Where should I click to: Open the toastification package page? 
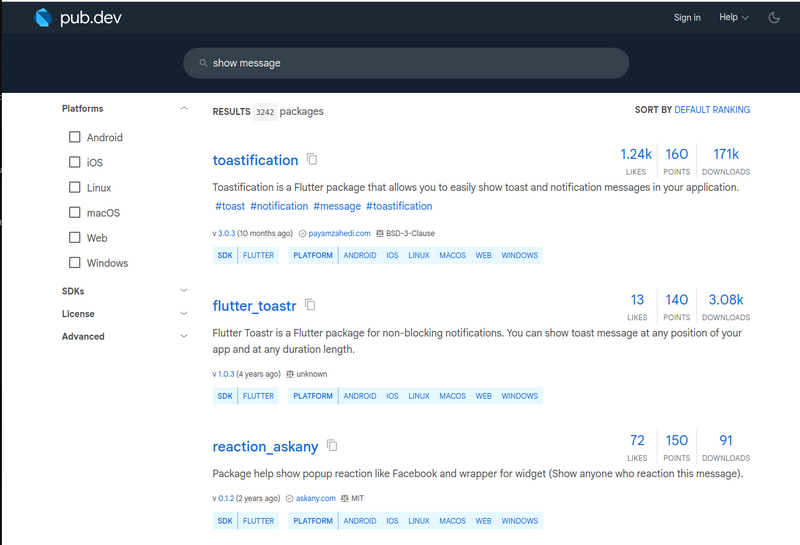(255, 160)
